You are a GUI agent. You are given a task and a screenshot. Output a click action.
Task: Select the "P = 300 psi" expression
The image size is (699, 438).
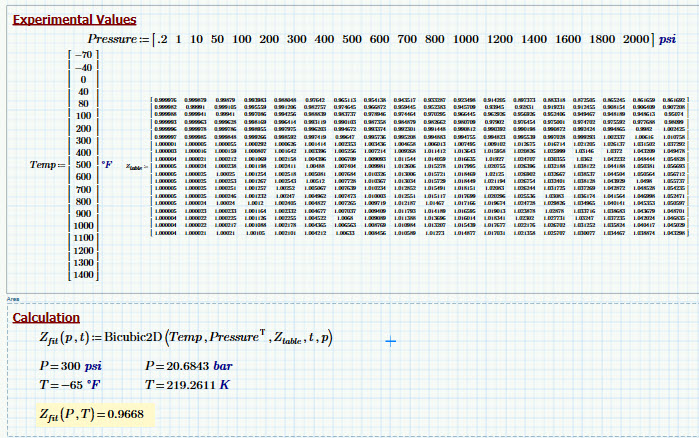pos(70,366)
